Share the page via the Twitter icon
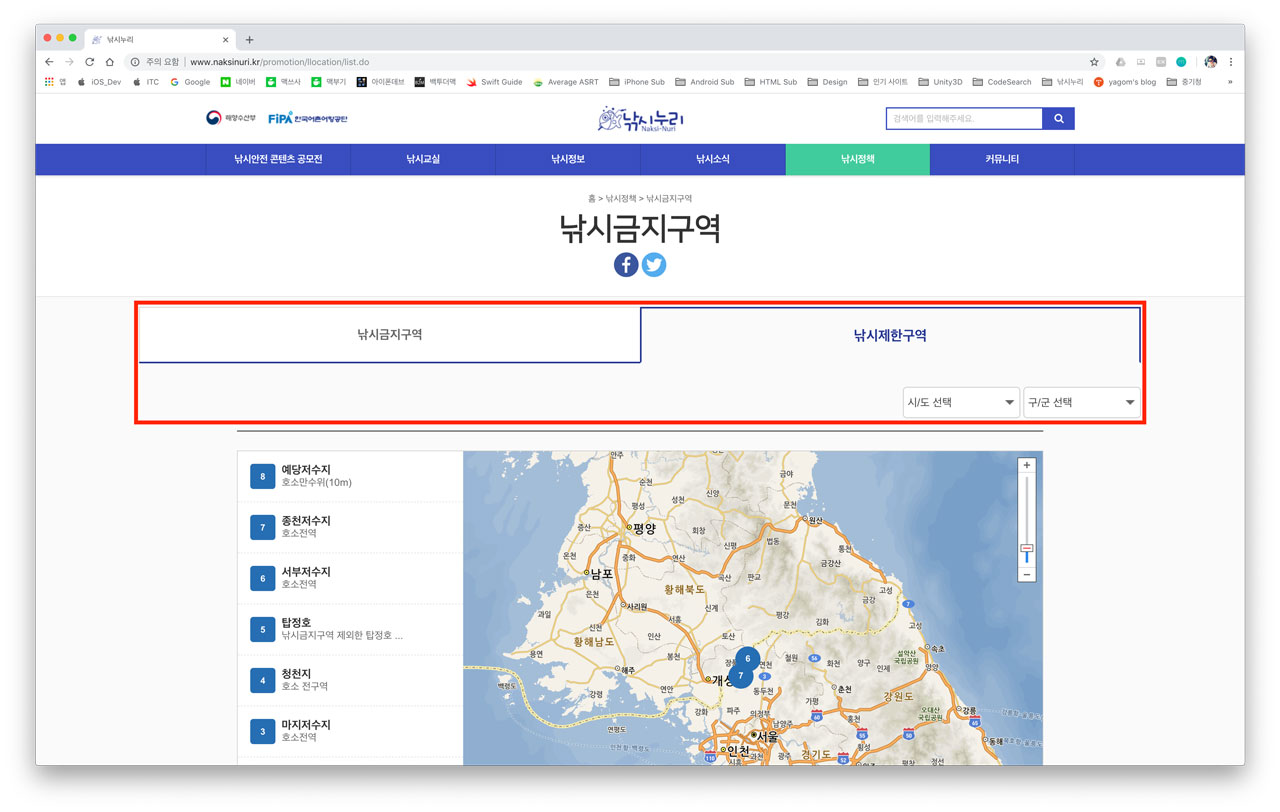 (x=654, y=264)
